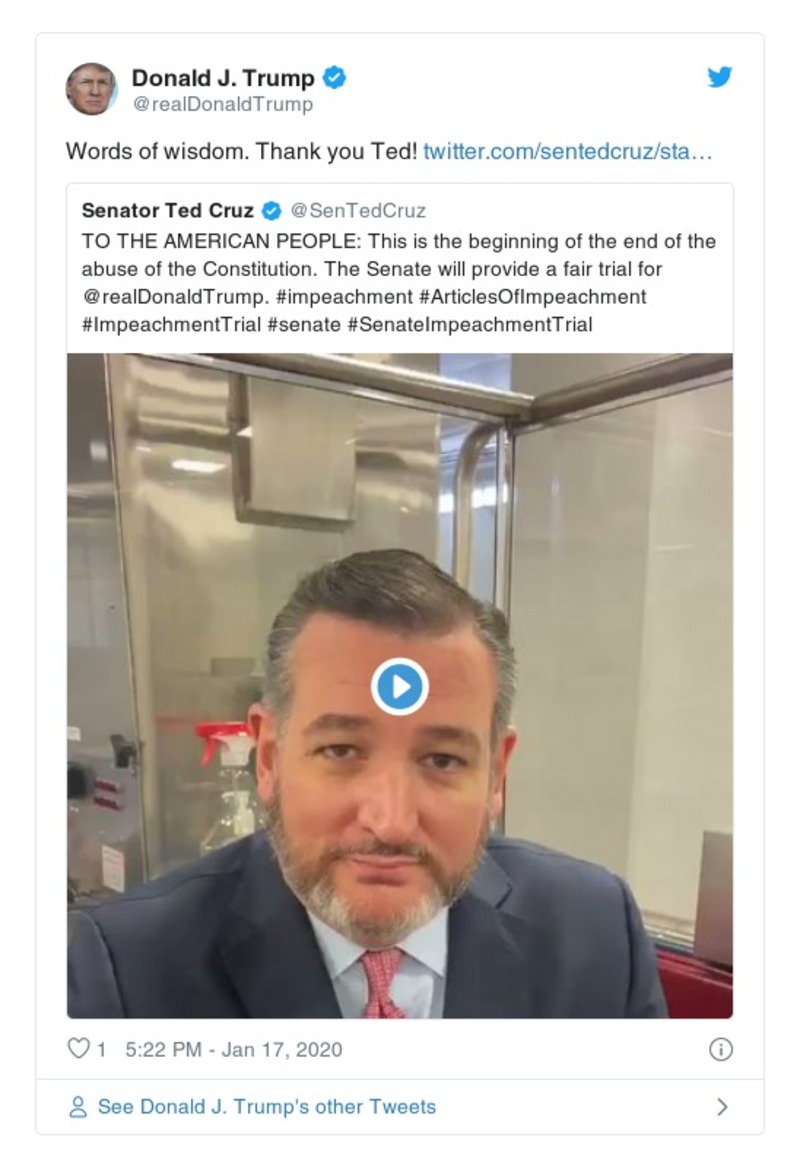
Task: Open the 5:22 PM - Jan 17, 2020 timestamp
Action: [x=234, y=1049]
